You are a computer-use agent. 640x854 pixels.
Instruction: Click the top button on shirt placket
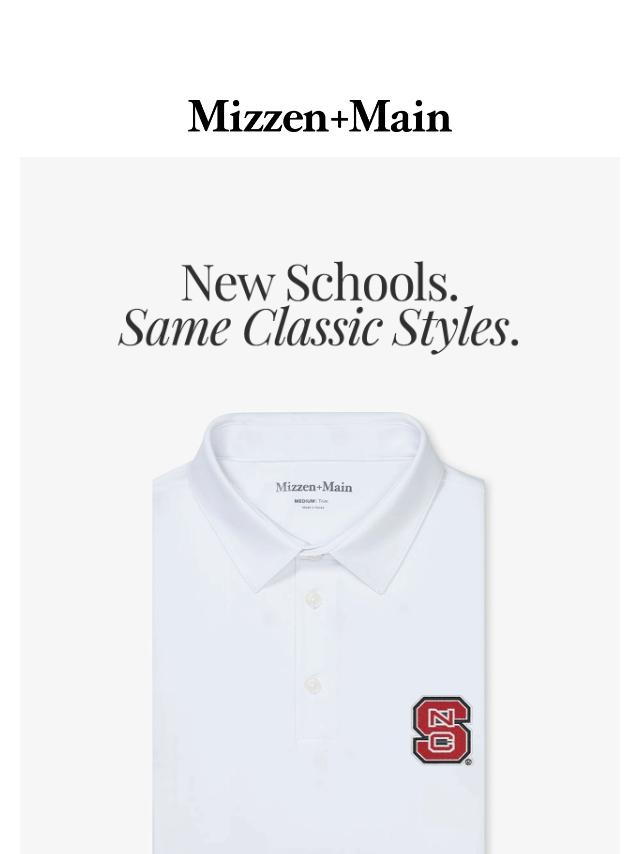pyautogui.click(x=314, y=600)
